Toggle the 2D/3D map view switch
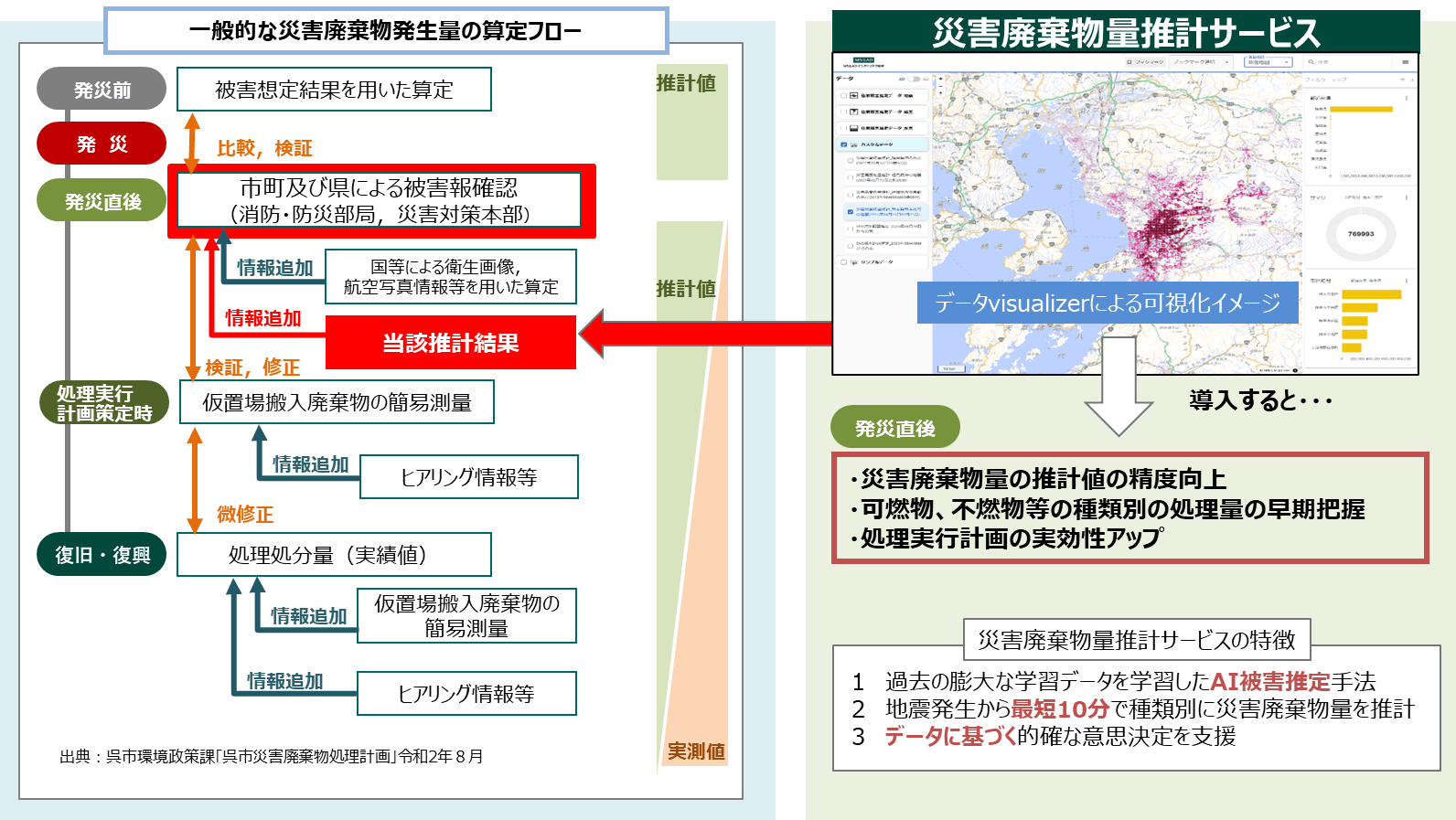This screenshot has width=1456, height=820. coord(914,80)
